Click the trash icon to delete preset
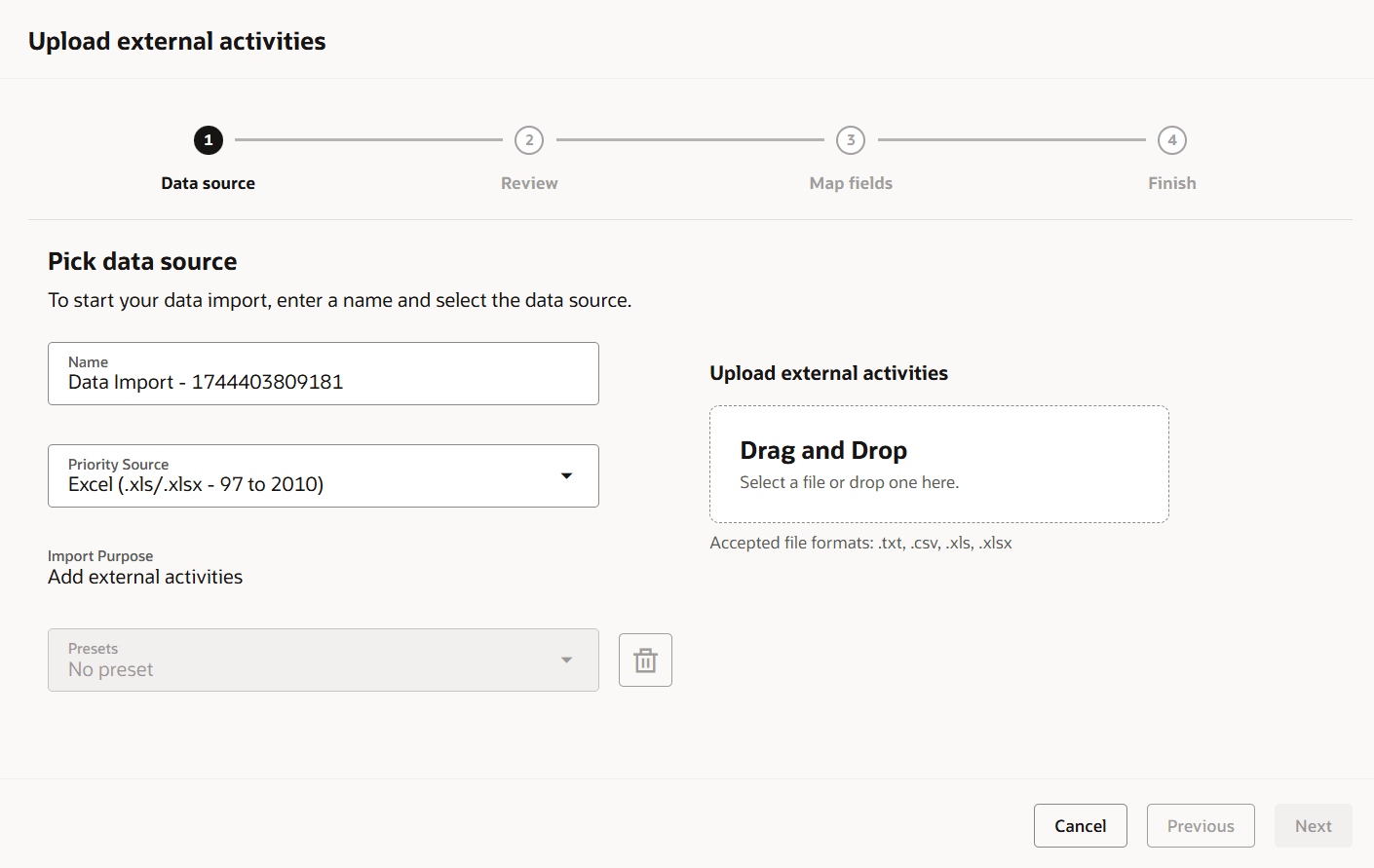This screenshot has width=1374, height=868. coord(645,660)
